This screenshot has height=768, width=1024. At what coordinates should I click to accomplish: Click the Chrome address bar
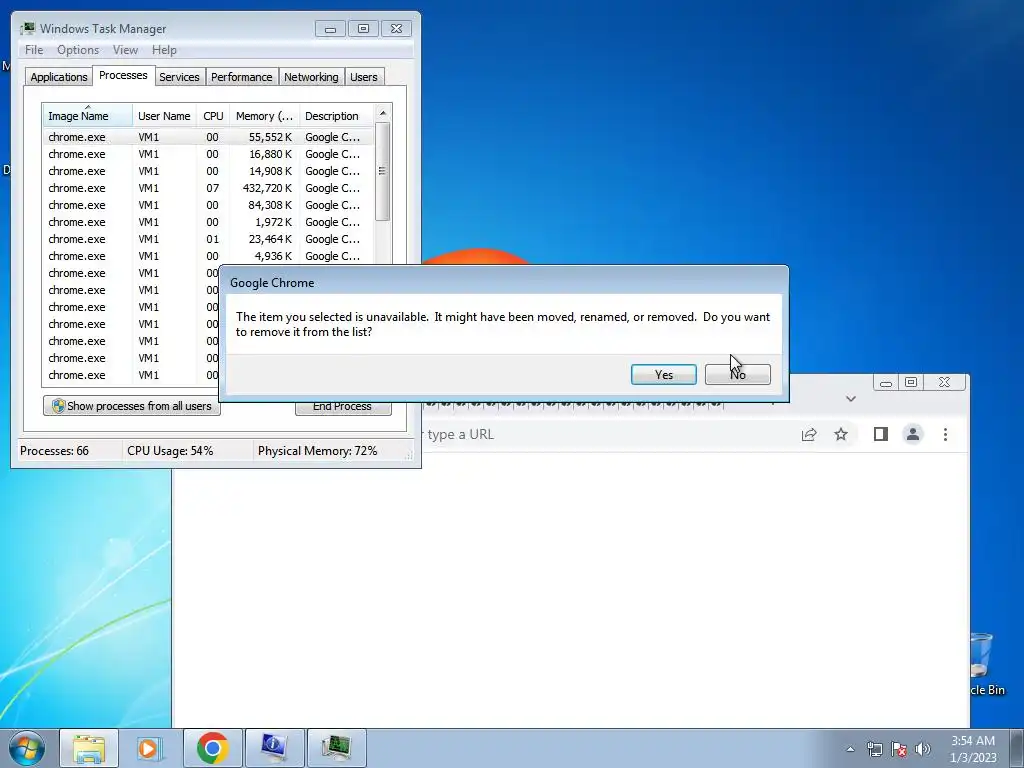[607, 434]
